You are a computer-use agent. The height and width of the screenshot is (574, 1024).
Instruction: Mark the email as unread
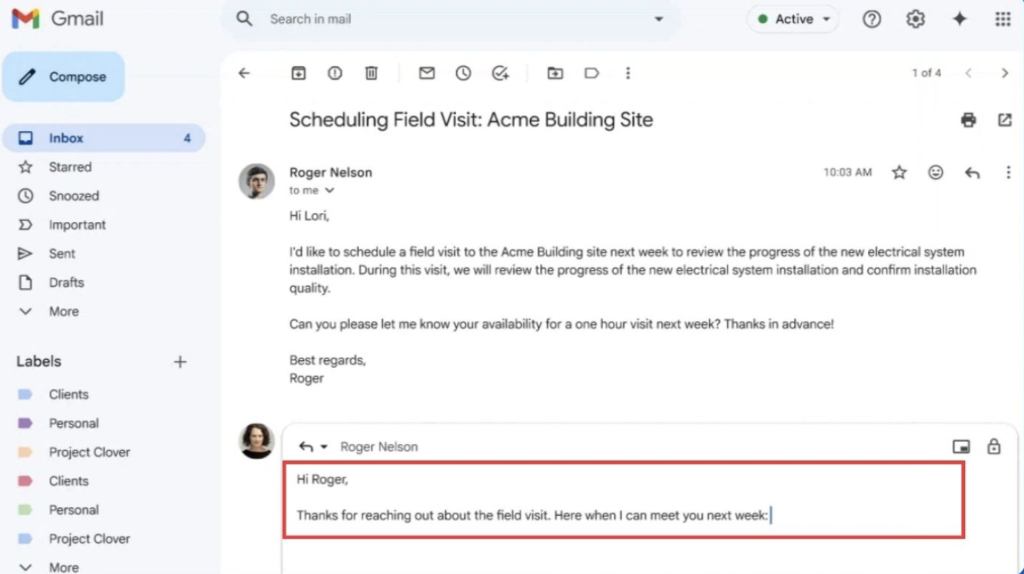point(427,73)
